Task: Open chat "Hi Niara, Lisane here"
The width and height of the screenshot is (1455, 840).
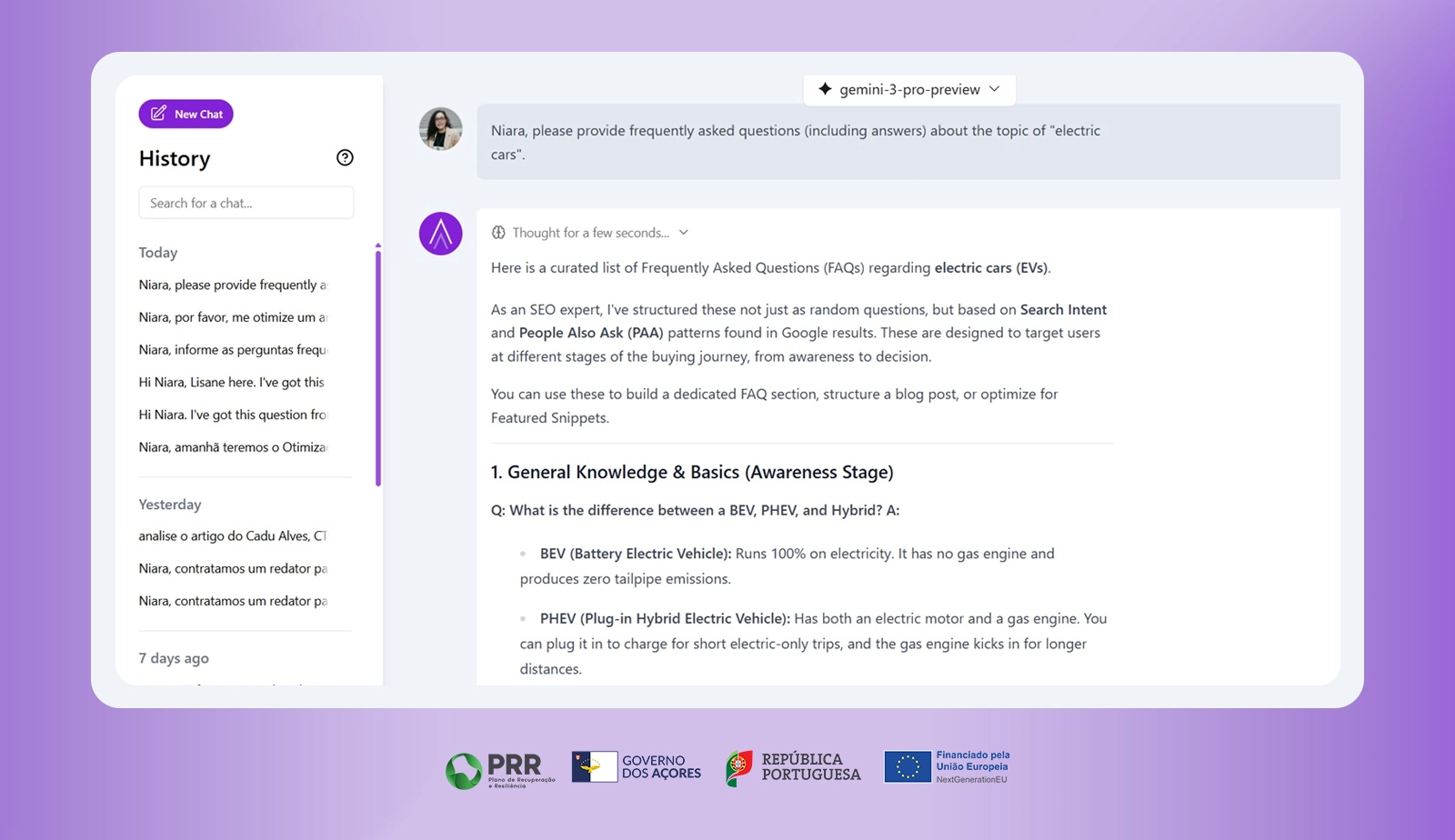Action: click(x=231, y=383)
